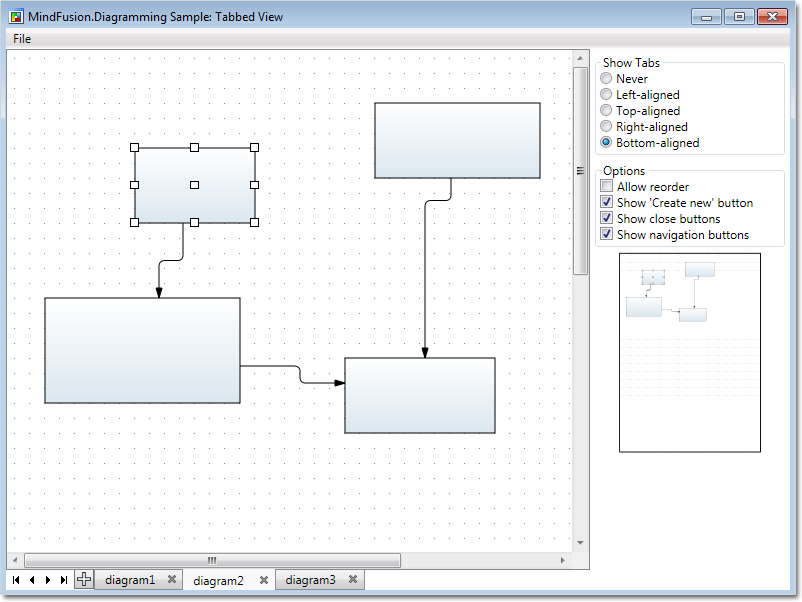Click the vertical scrollbar down arrow
The height and width of the screenshot is (602, 802).
pos(580,543)
